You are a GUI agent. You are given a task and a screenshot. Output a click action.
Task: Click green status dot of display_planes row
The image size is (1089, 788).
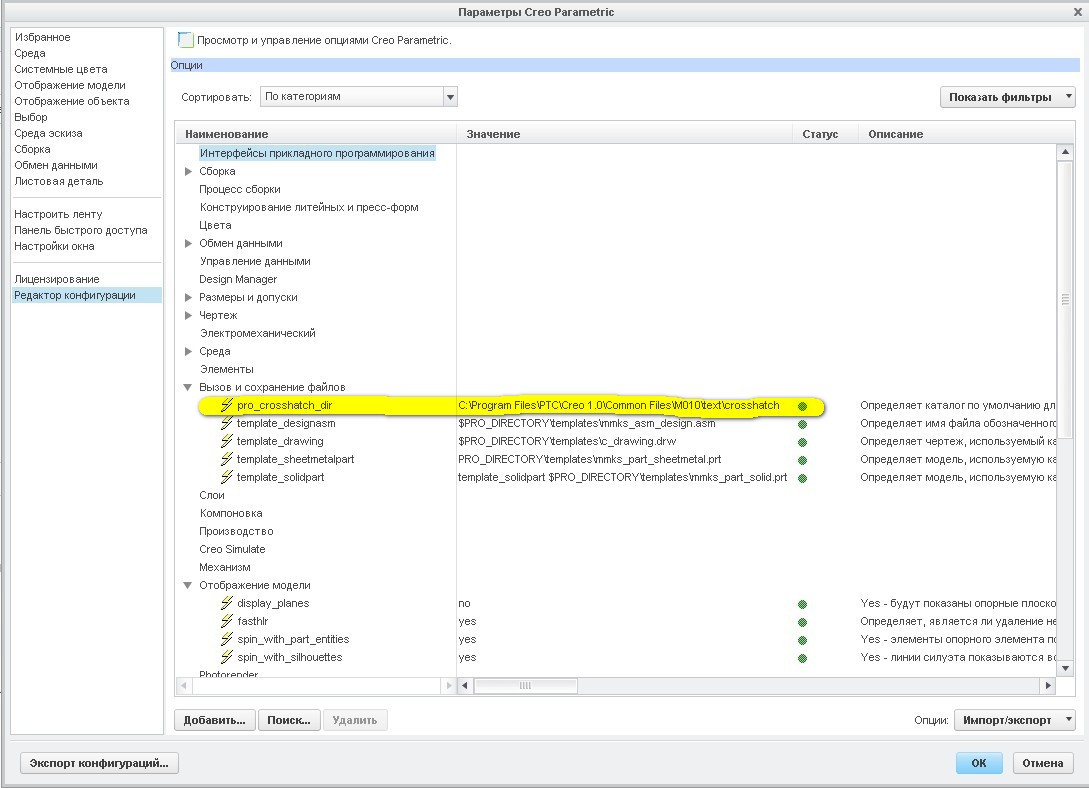pos(802,605)
